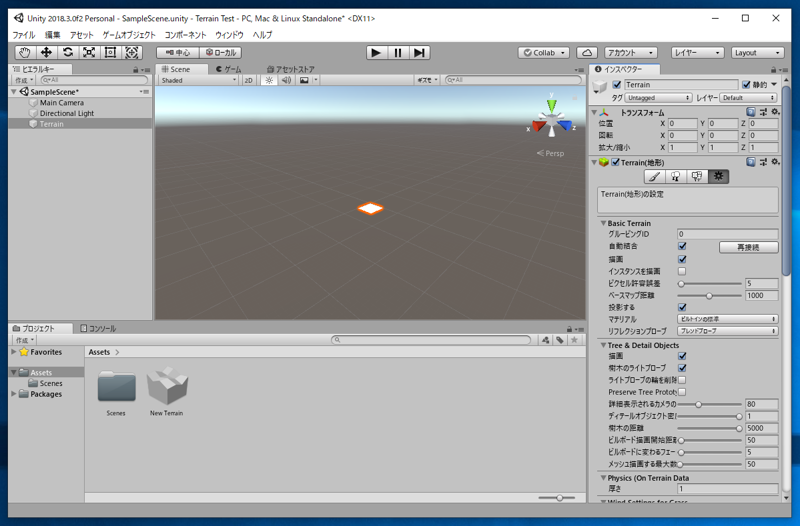Expand the Packages folder
The image size is (800, 526).
tap(14, 393)
